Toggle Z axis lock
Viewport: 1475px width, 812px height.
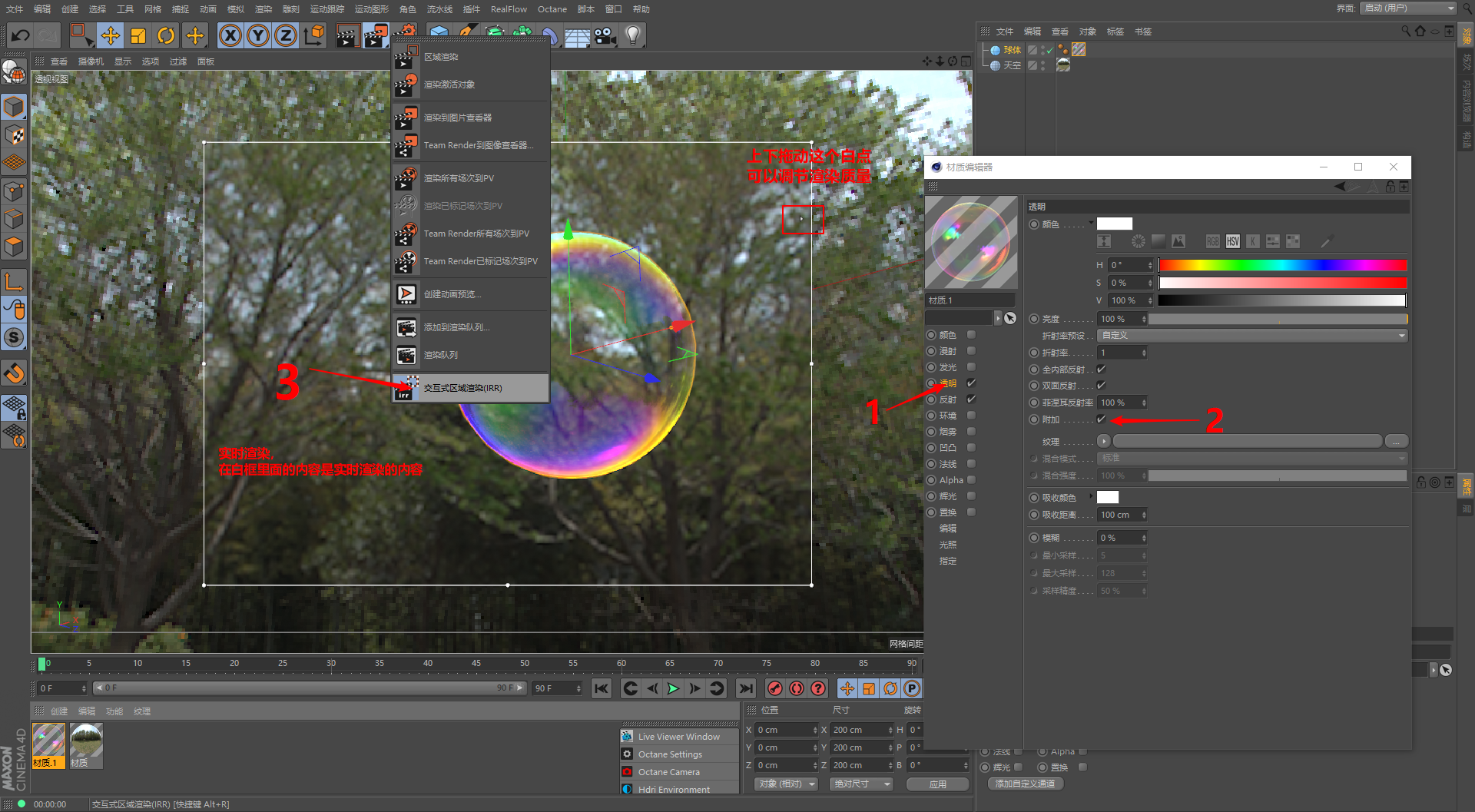(286, 35)
